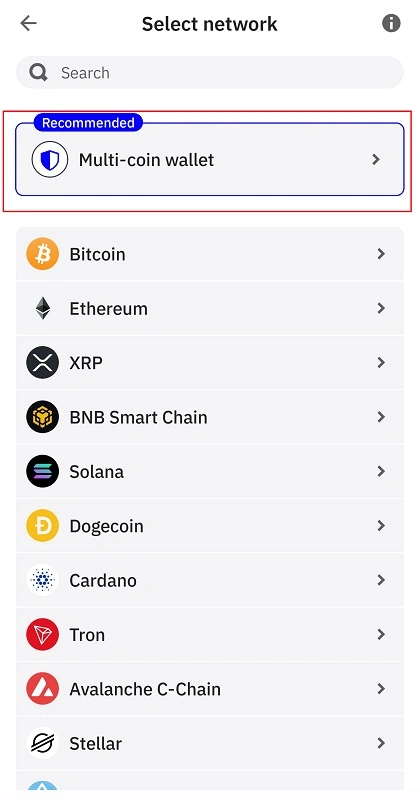Click the Multi-coin wallet shield icon
The width and height of the screenshot is (420, 800).
click(50, 160)
